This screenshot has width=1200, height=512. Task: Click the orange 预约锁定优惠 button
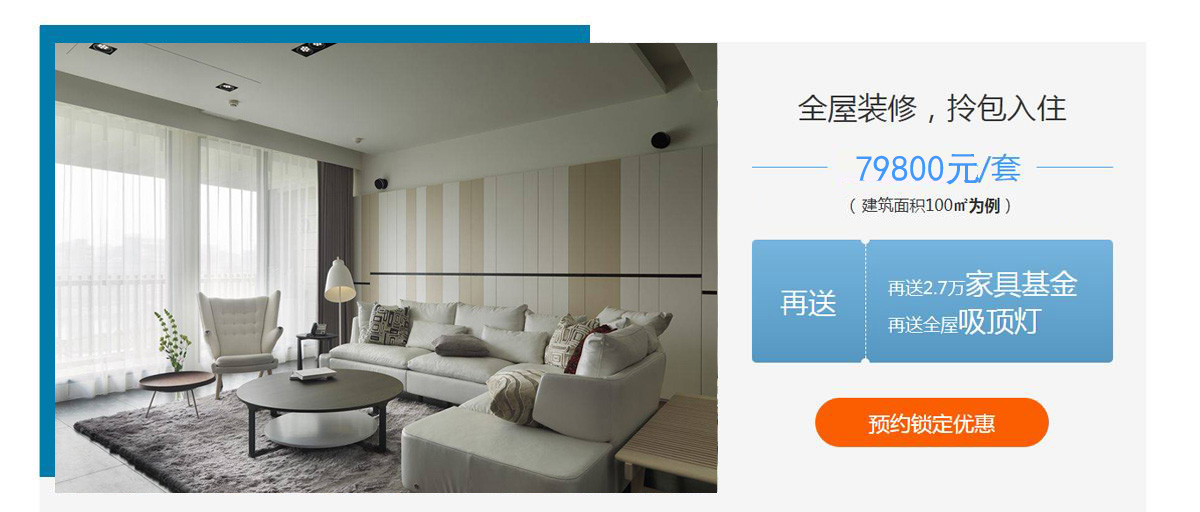932,422
